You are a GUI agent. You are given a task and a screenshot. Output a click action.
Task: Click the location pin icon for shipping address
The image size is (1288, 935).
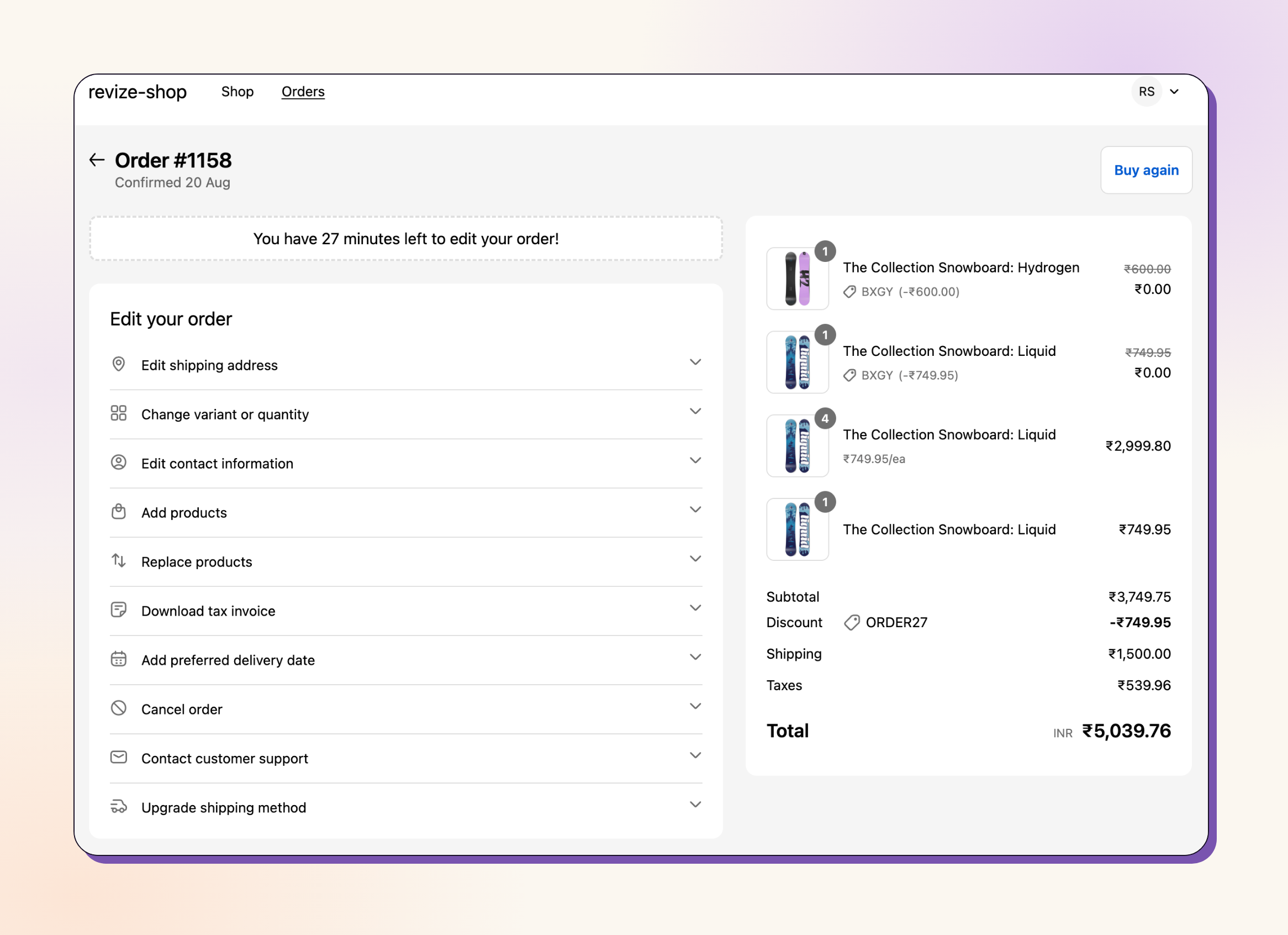[x=119, y=364]
